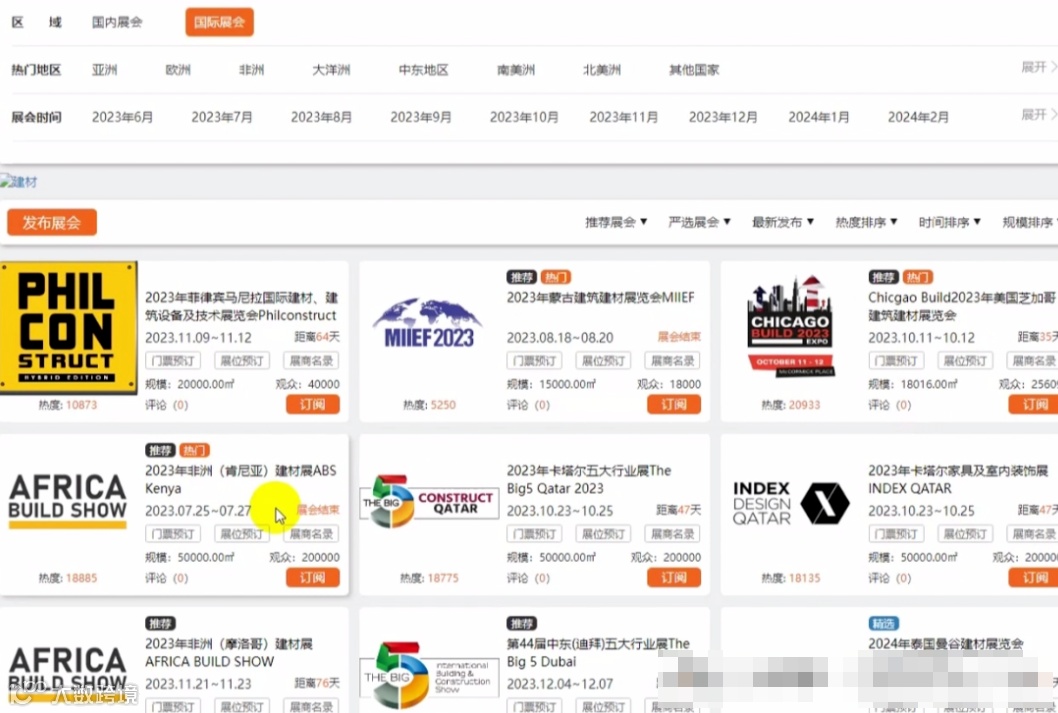Select the 国际展会 tab
The image size is (1058, 713).
pyautogui.click(x=219, y=22)
